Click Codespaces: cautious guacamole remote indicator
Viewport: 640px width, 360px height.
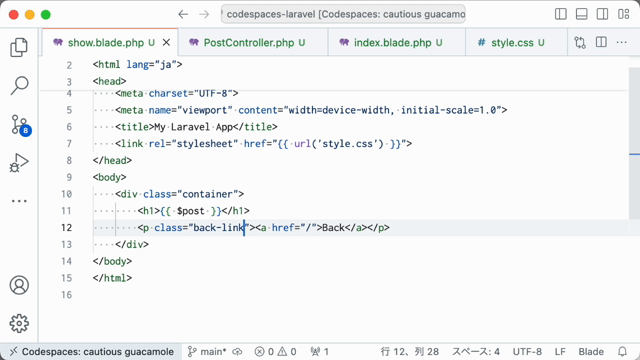pyautogui.click(x=91, y=351)
